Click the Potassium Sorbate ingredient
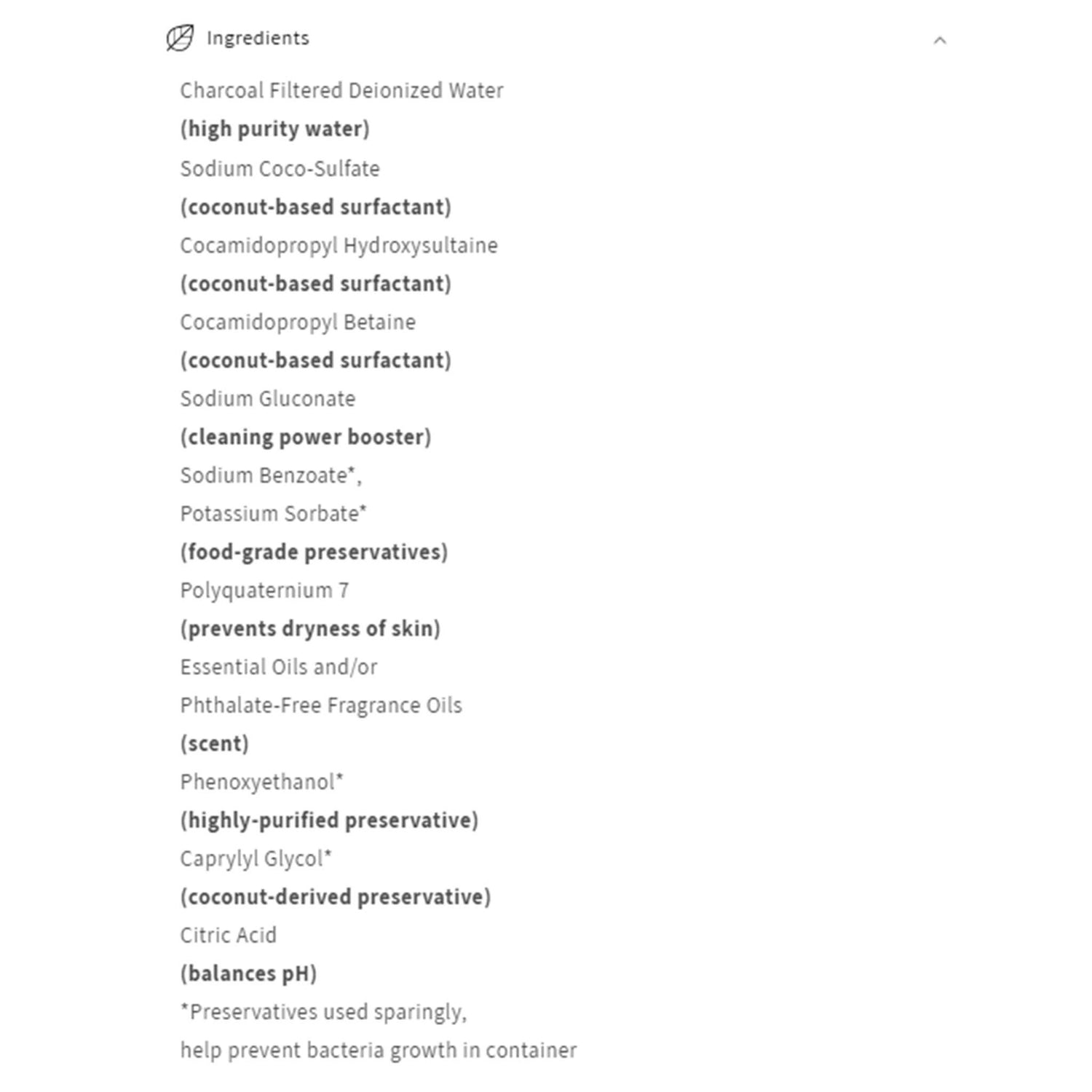Image resolution: width=1092 pixels, height=1092 pixels. (273, 513)
